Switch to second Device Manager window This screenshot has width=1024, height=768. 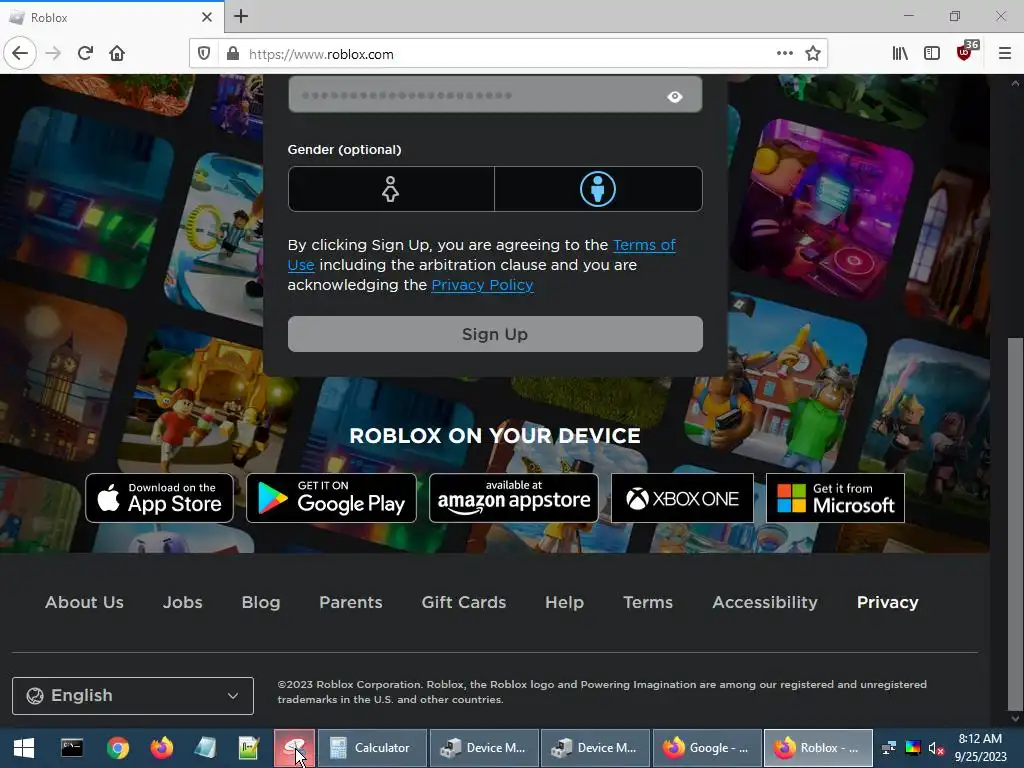pyautogui.click(x=596, y=748)
